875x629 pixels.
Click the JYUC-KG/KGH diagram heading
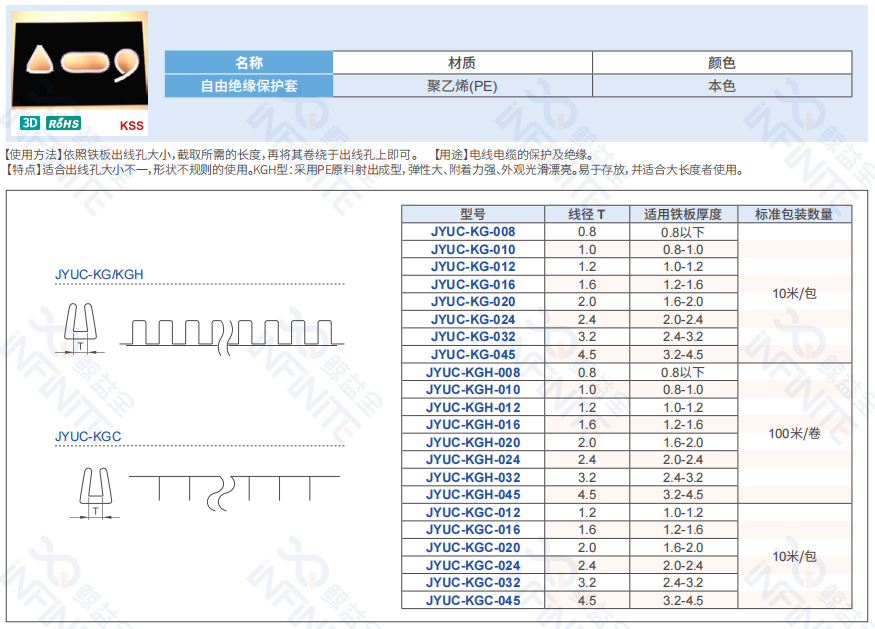99,274
